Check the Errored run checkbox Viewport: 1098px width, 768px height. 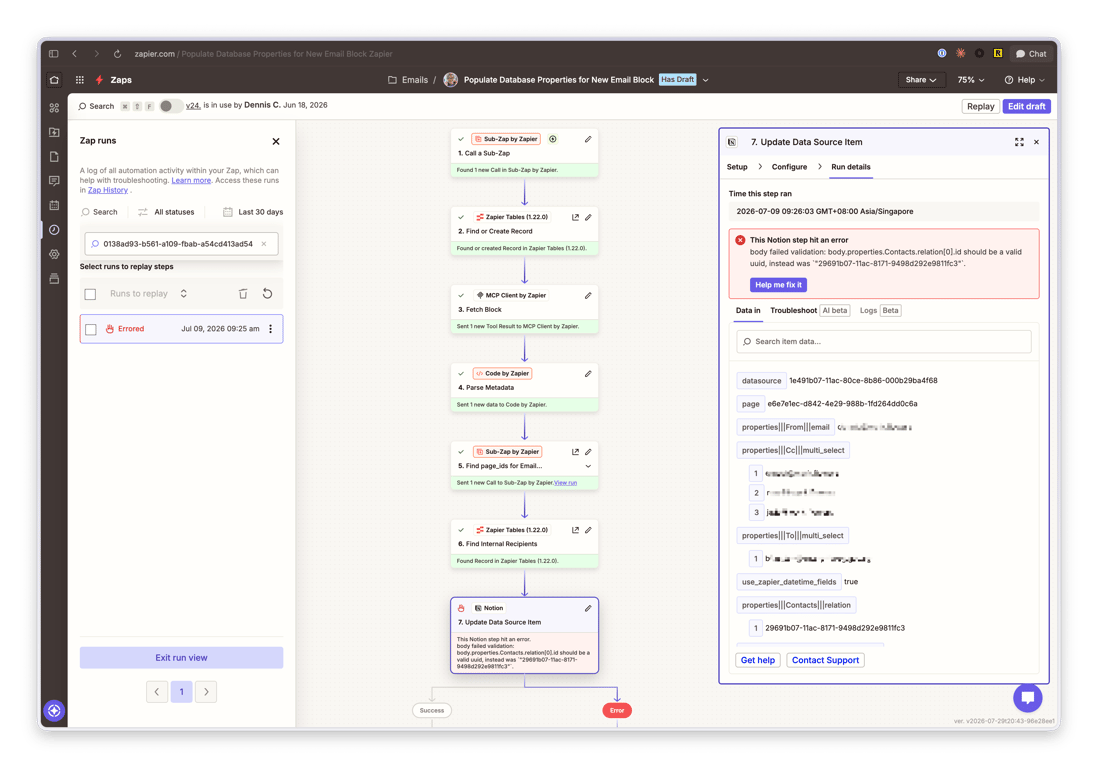[x=91, y=329]
